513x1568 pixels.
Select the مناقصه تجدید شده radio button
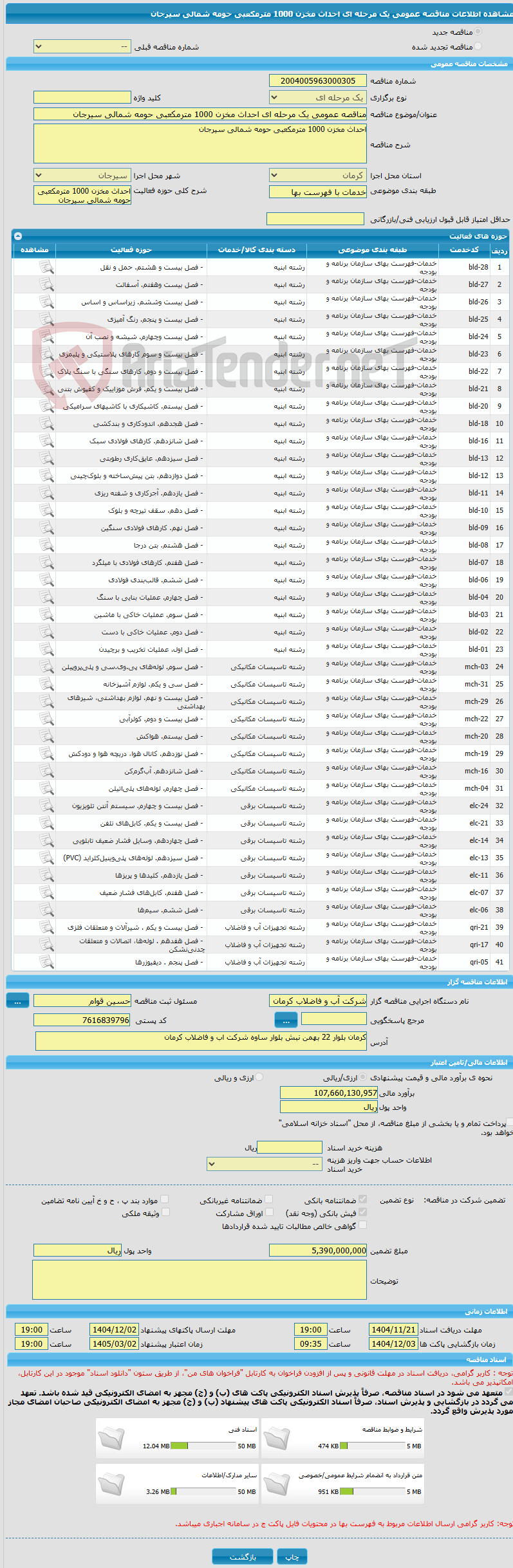coord(478,46)
